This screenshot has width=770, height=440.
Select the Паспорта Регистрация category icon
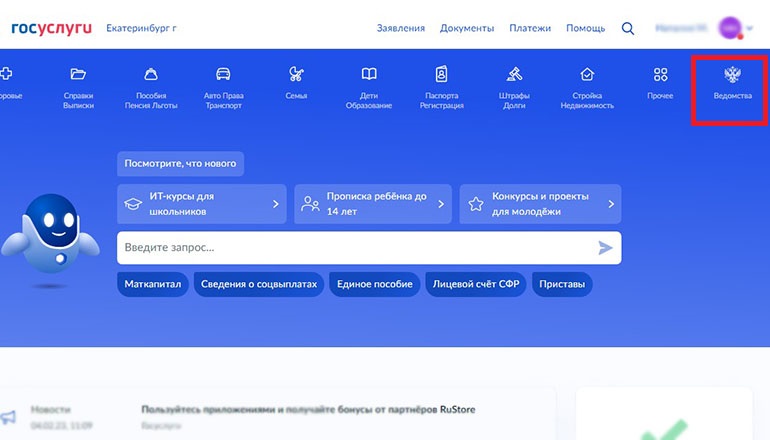(441, 75)
